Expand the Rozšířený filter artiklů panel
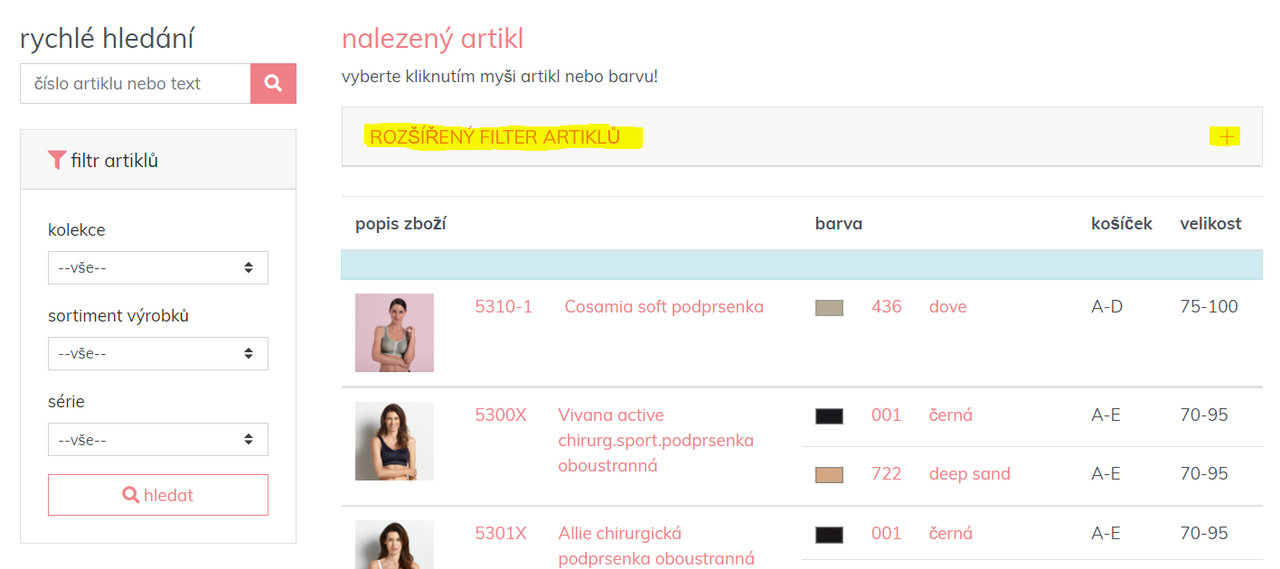Image resolution: width=1280 pixels, height=569 pixels. [x=505, y=137]
